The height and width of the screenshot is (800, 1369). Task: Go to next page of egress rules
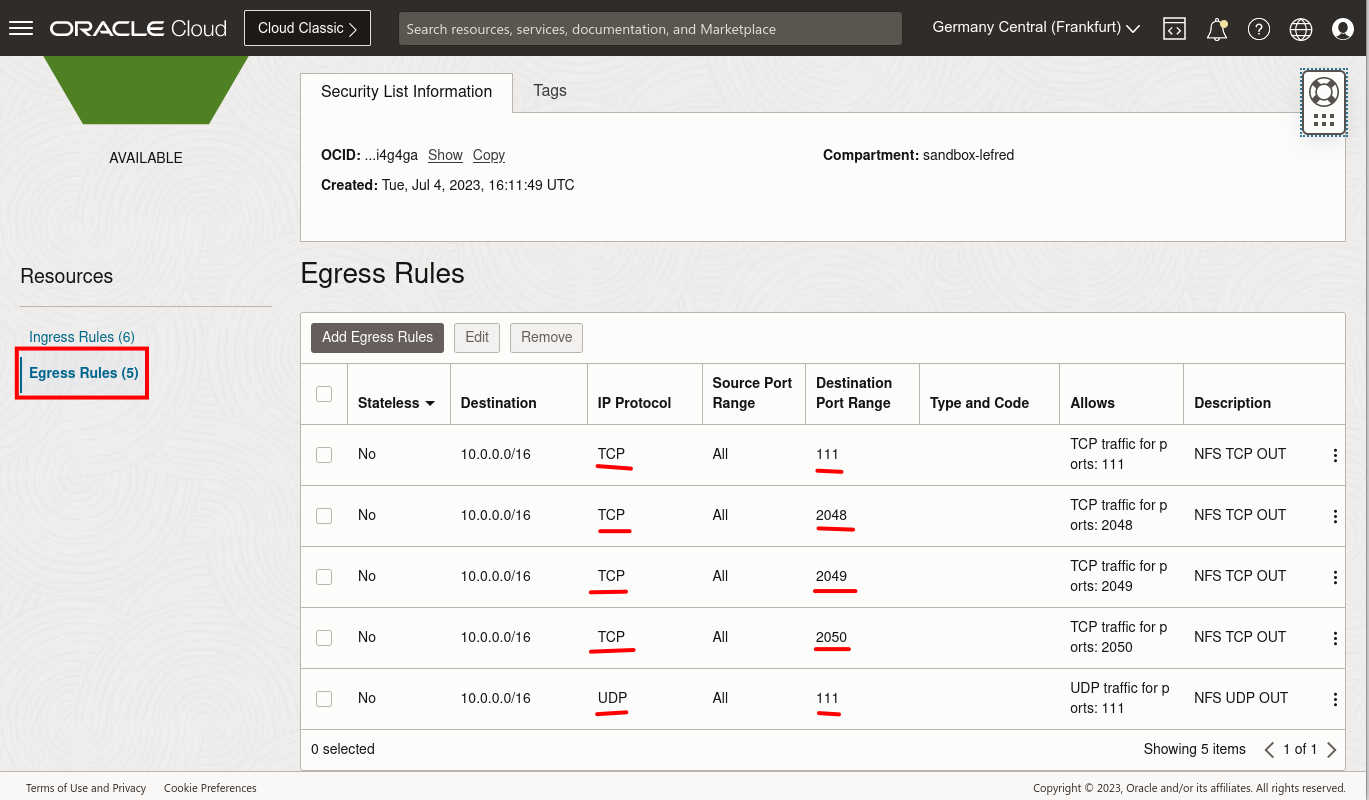point(1331,749)
